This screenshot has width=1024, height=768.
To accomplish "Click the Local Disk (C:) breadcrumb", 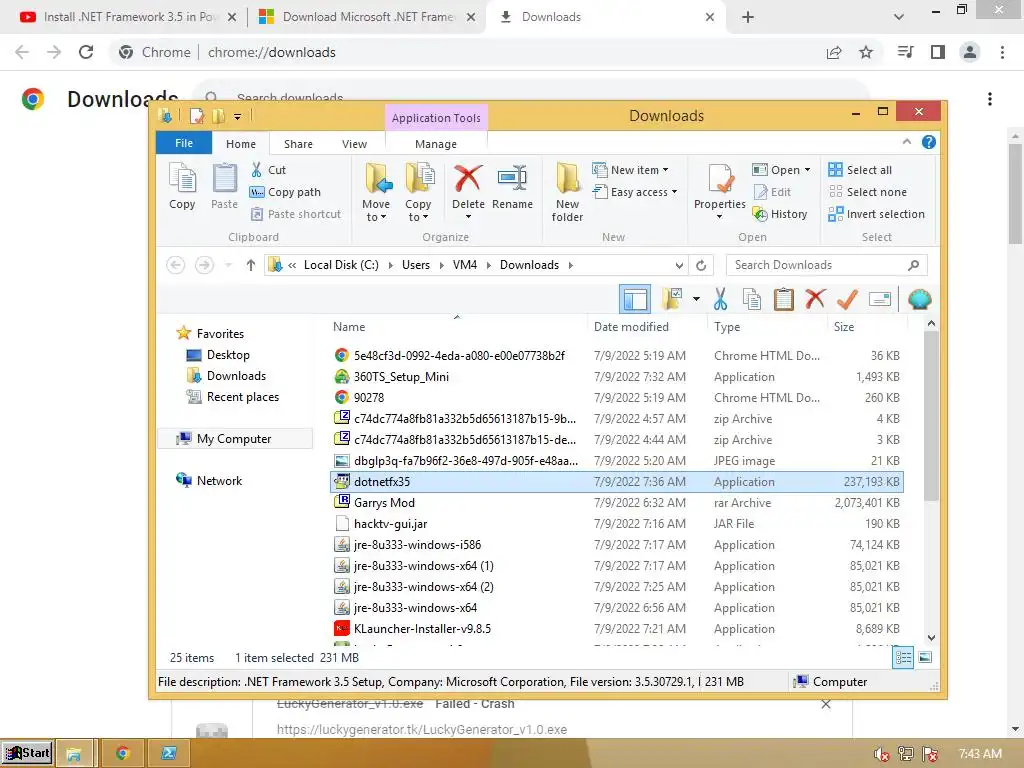I will tap(341, 265).
